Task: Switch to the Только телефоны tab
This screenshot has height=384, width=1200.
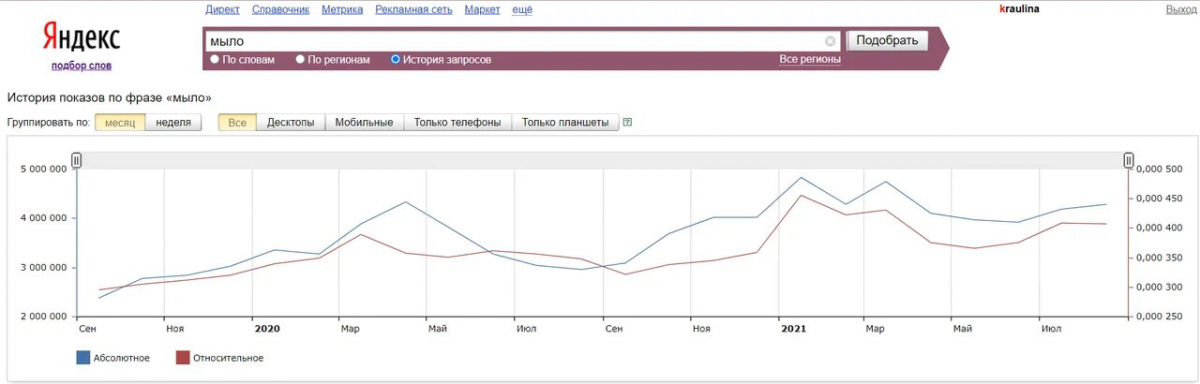Action: pyautogui.click(x=458, y=123)
